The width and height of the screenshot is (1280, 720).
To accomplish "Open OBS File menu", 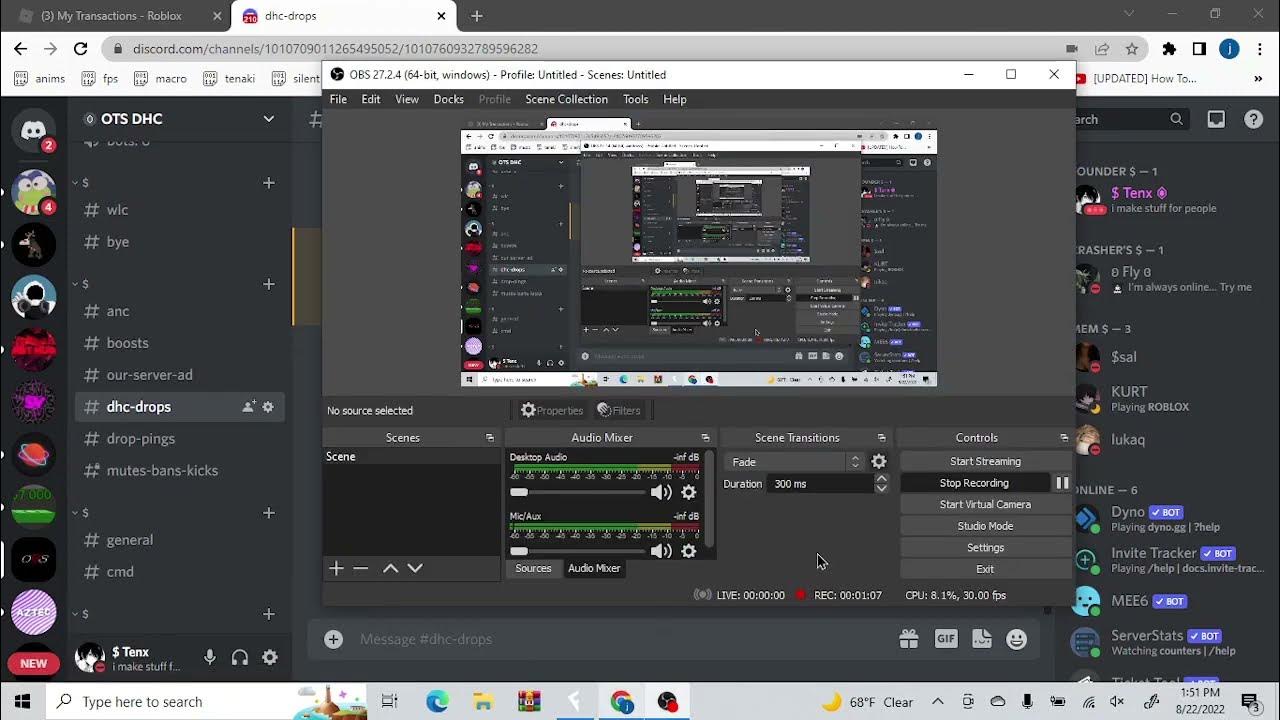I will tap(338, 99).
